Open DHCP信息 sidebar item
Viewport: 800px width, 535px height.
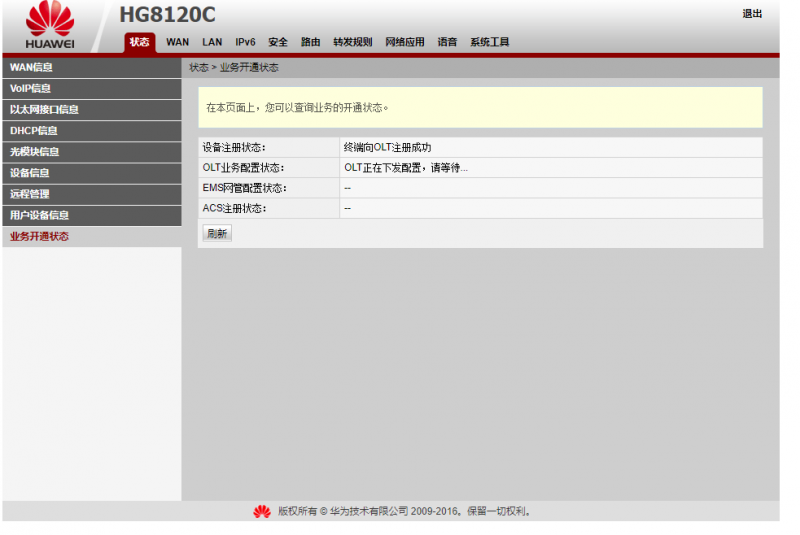[x=92, y=131]
